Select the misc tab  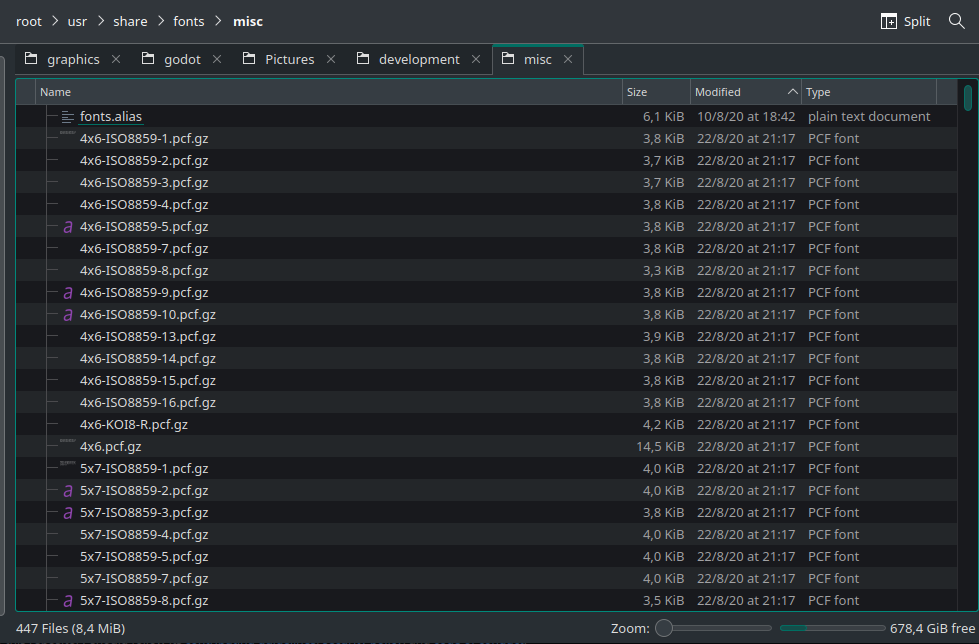538,59
